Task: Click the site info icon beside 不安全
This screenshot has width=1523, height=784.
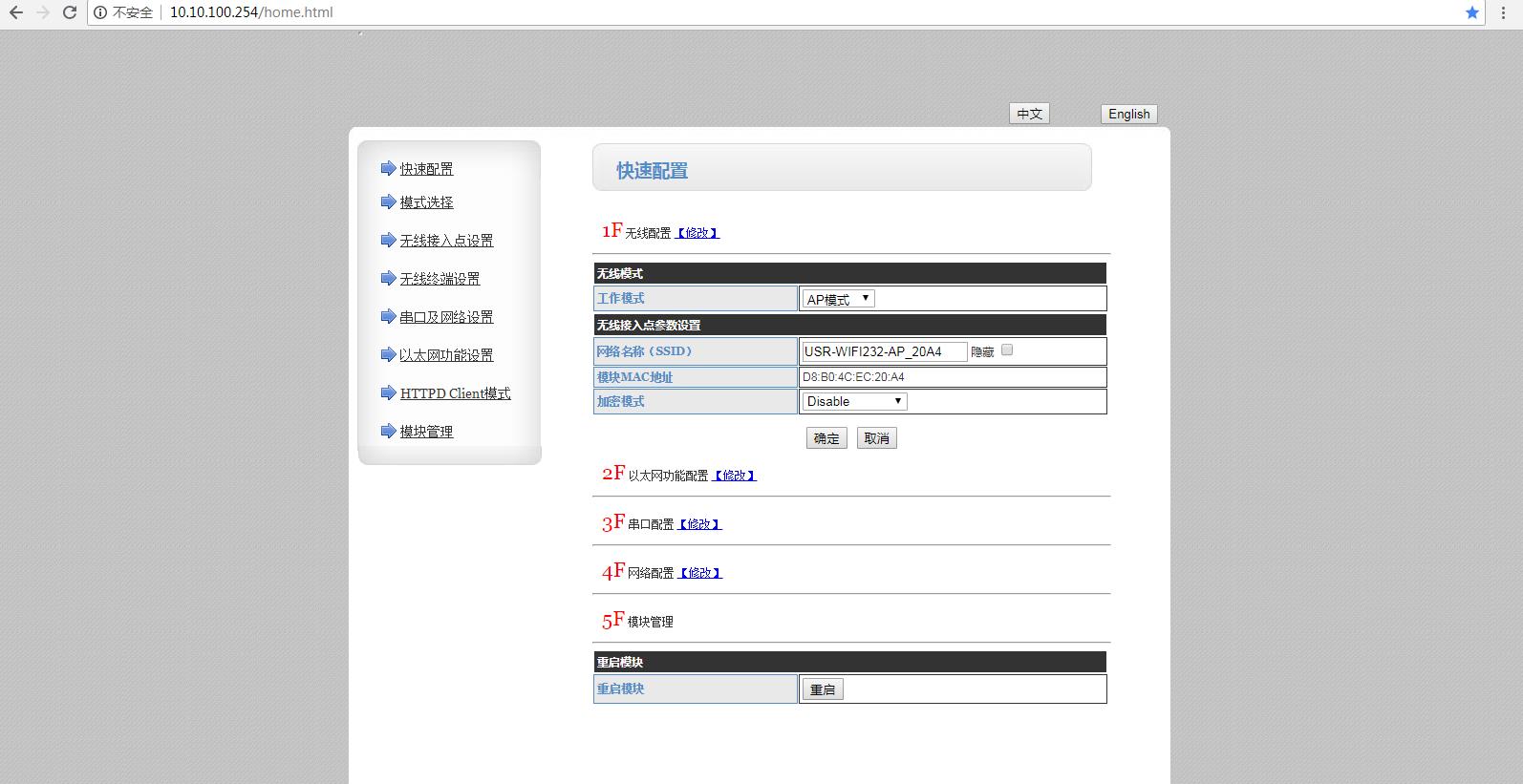Action: click(x=100, y=12)
